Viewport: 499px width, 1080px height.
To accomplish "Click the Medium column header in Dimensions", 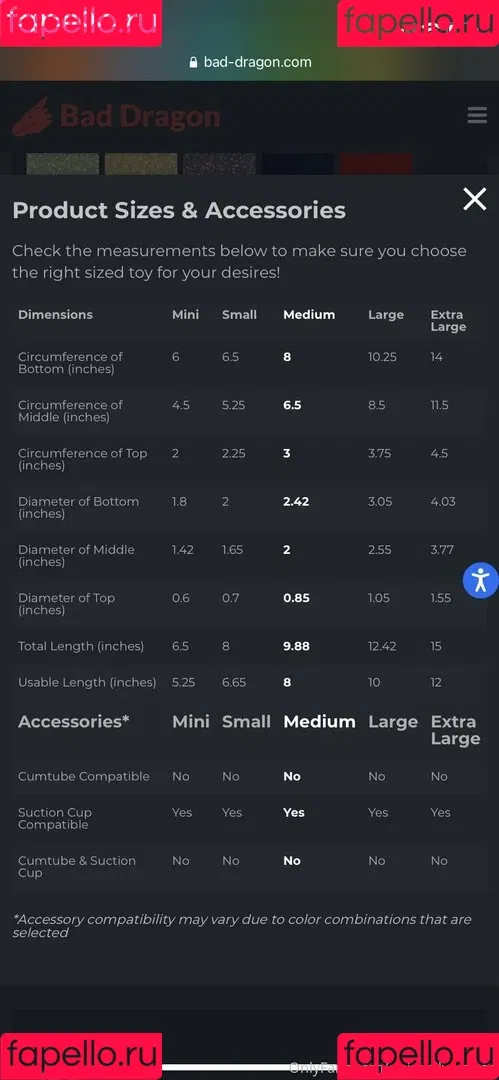I will pos(309,315).
